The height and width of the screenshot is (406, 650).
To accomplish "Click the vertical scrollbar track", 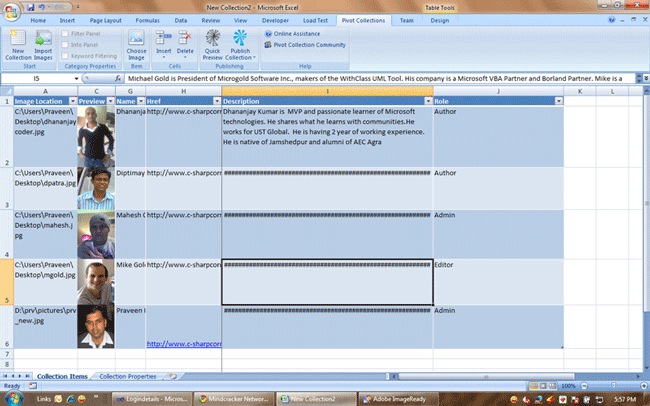I will [x=646, y=338].
